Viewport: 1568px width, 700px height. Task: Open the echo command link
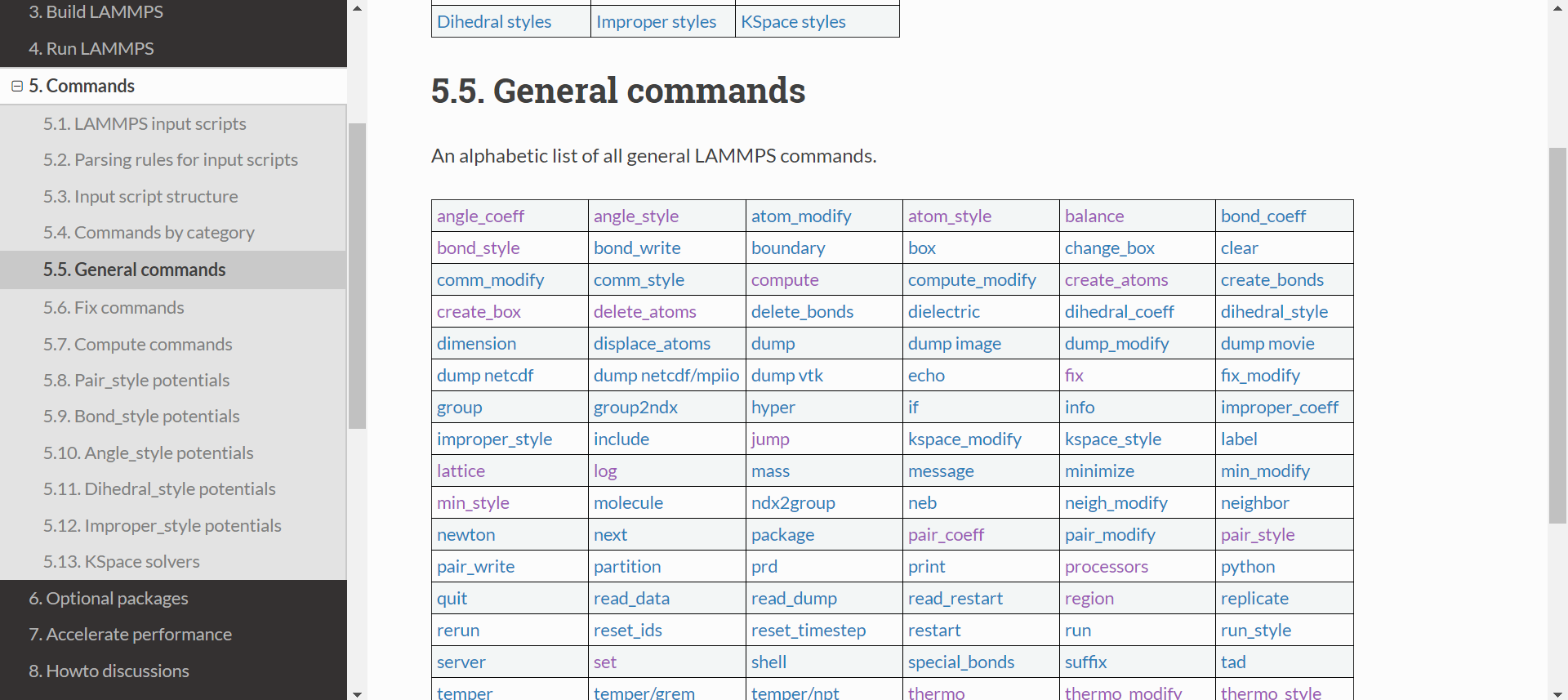point(926,376)
